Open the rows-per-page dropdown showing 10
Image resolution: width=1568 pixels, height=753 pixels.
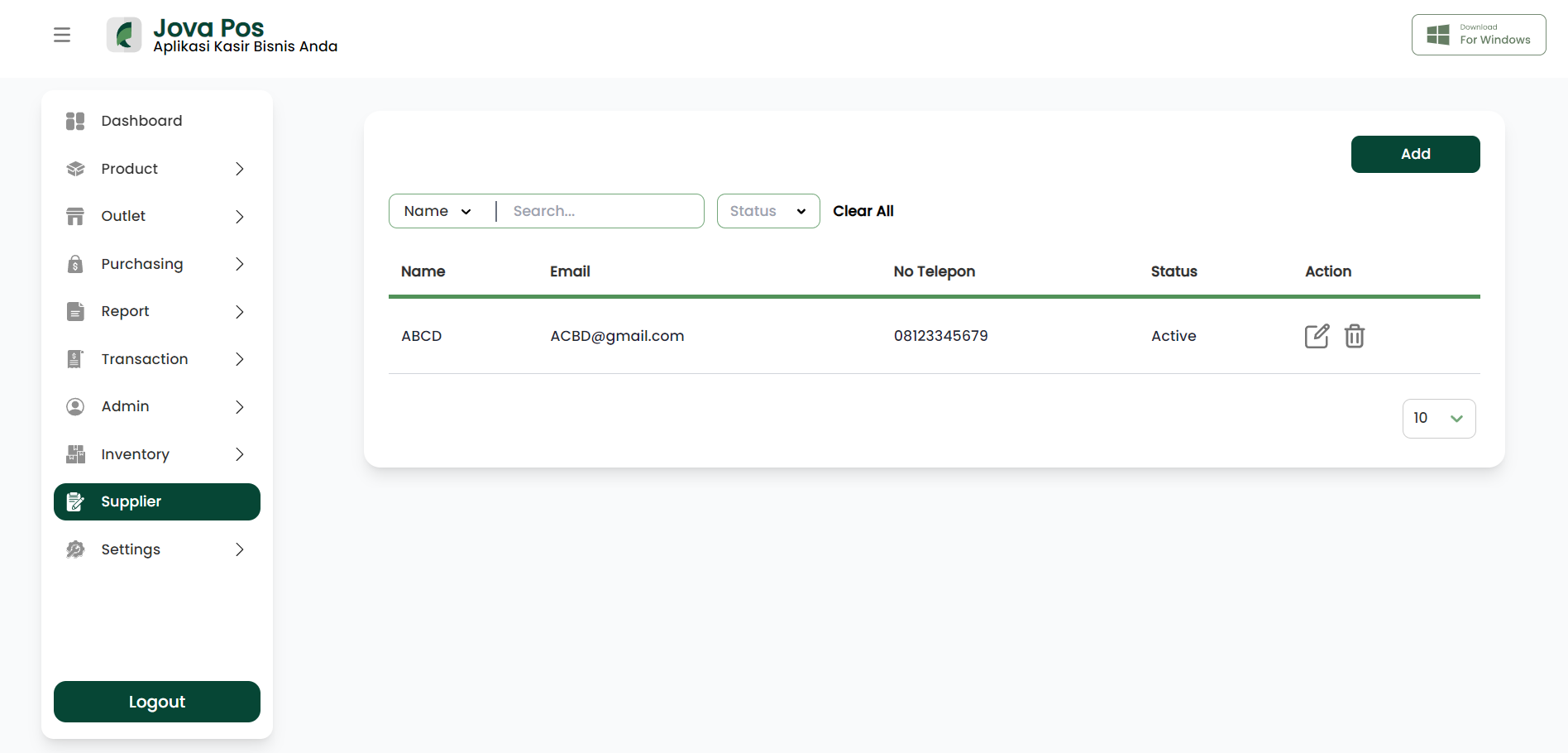click(x=1439, y=419)
